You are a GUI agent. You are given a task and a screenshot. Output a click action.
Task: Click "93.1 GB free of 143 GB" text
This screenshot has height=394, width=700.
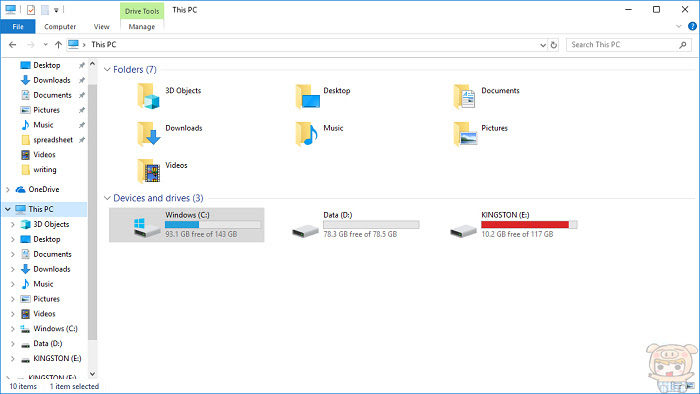pyautogui.click(x=201, y=234)
